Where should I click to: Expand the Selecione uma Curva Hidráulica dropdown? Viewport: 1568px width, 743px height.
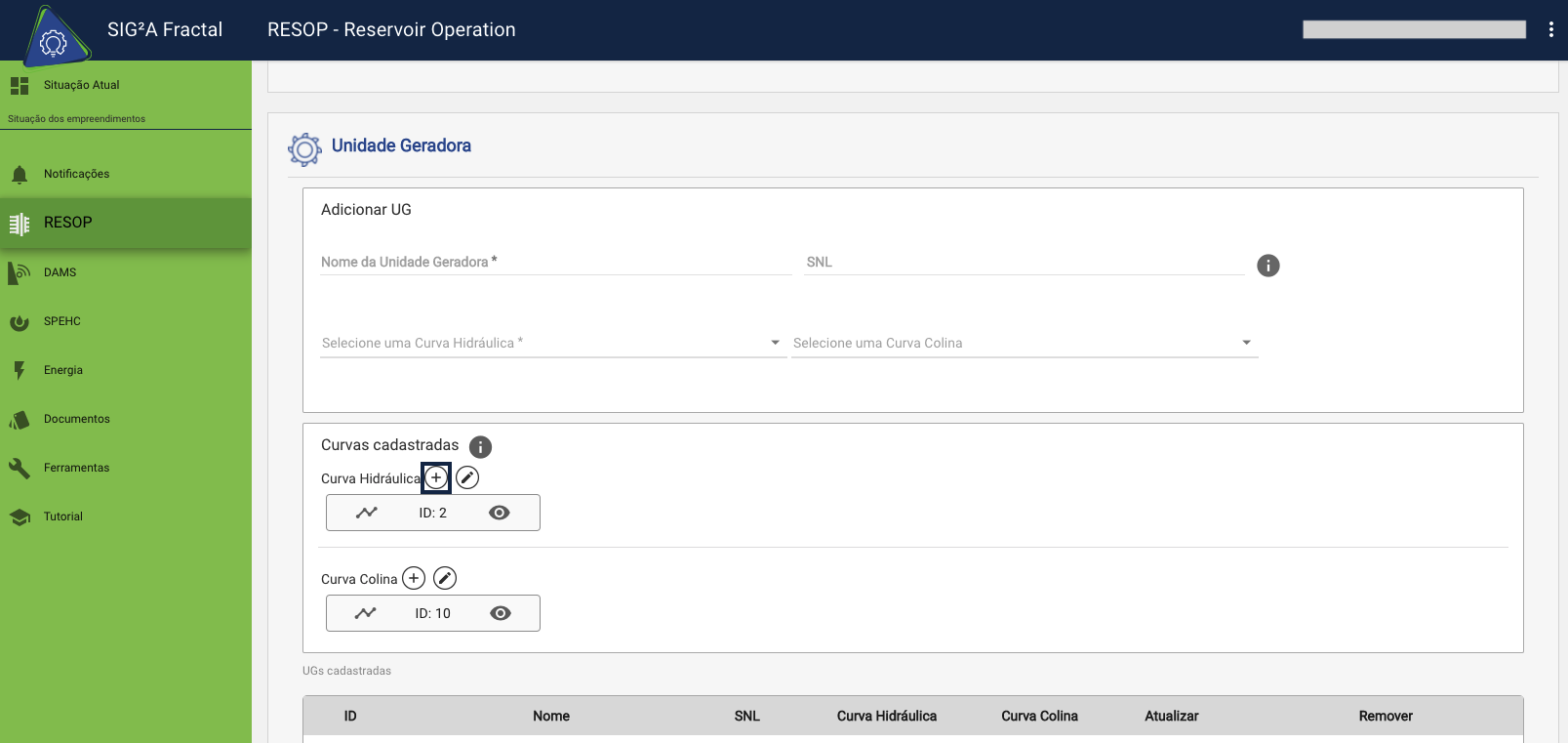(x=553, y=343)
